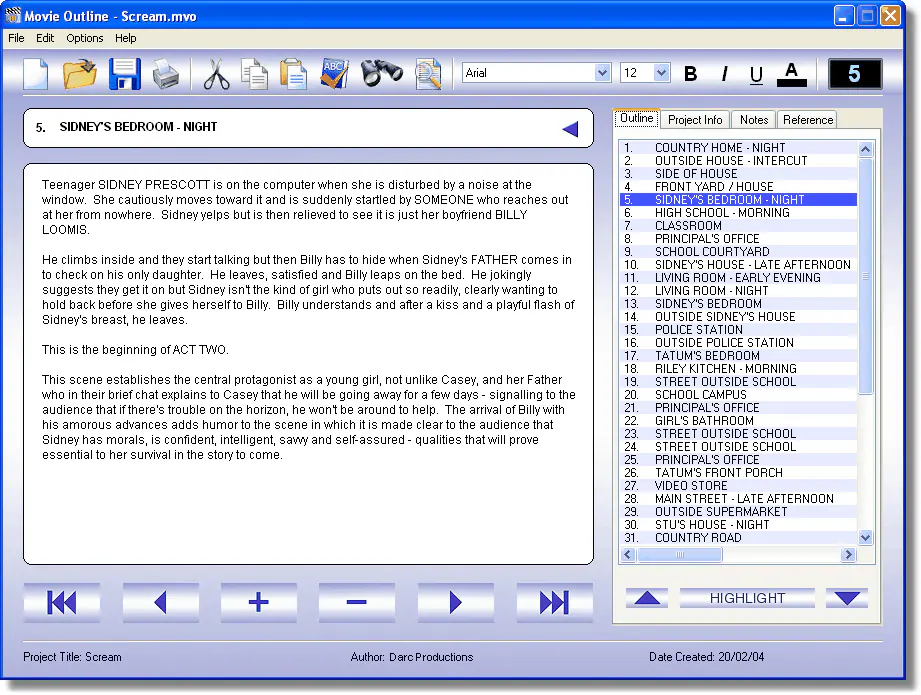
Task: Open the Arial font dropdown
Action: pos(602,73)
